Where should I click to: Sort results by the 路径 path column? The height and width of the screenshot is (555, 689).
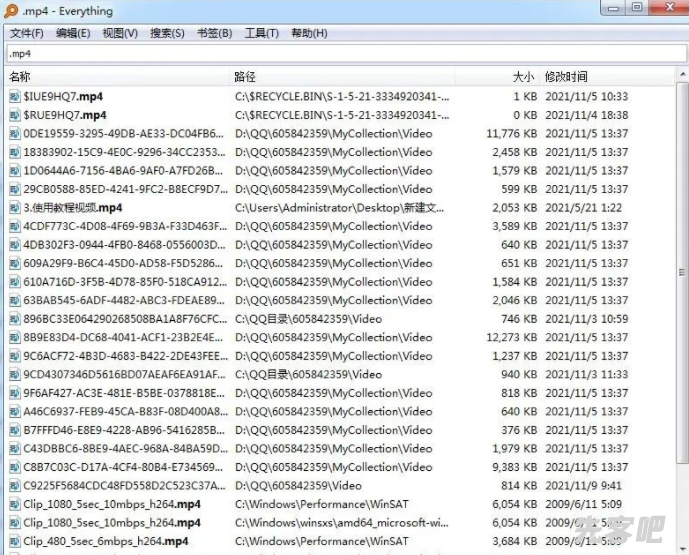click(245, 76)
